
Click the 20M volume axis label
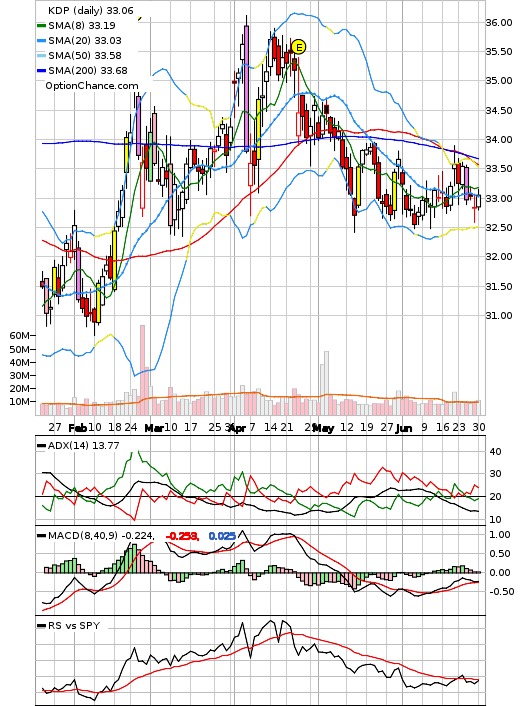(x=20, y=389)
